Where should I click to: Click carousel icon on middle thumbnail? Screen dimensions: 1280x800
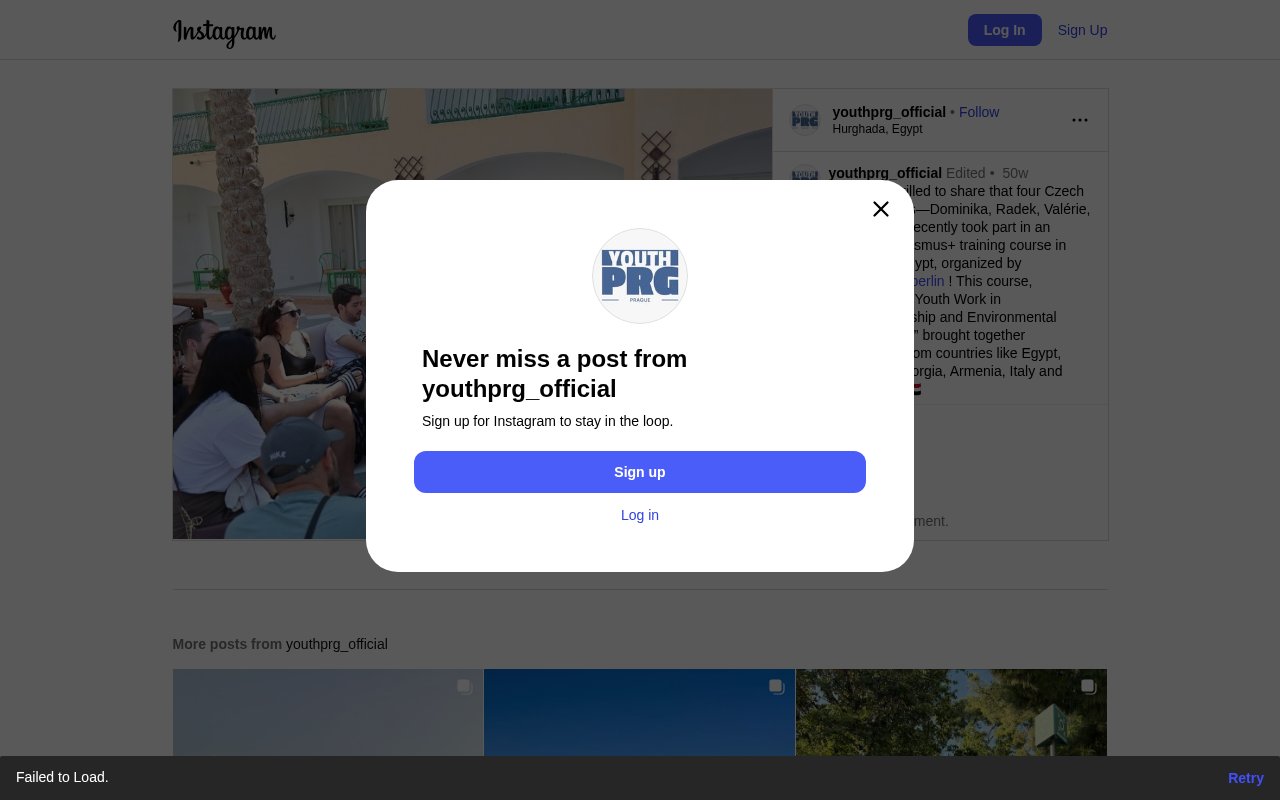point(777,686)
